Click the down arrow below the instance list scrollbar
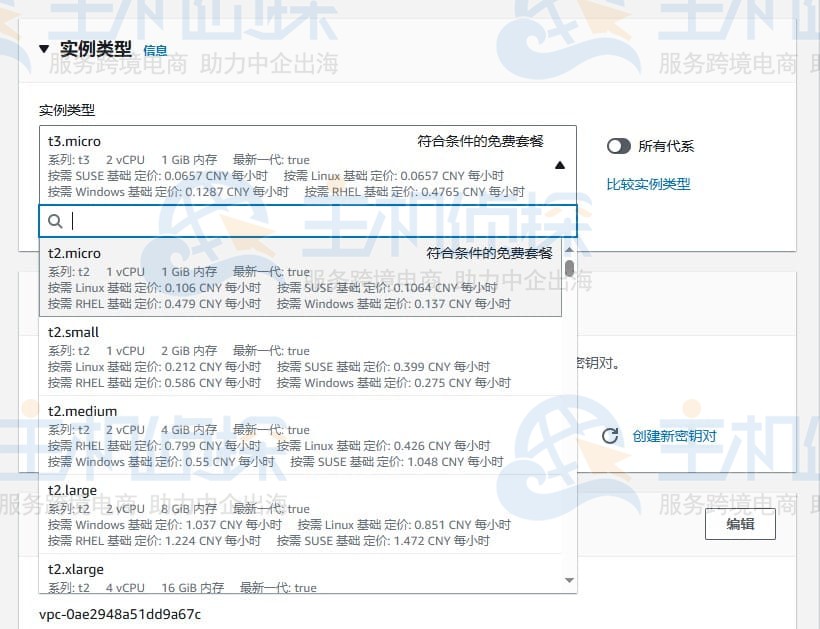The width and height of the screenshot is (820, 629). pyautogui.click(x=567, y=580)
